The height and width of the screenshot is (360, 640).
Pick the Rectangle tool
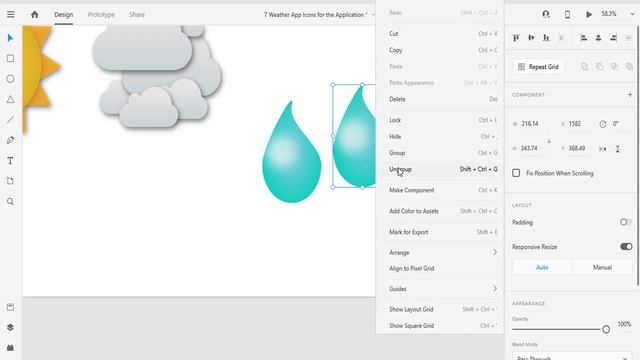point(11,58)
